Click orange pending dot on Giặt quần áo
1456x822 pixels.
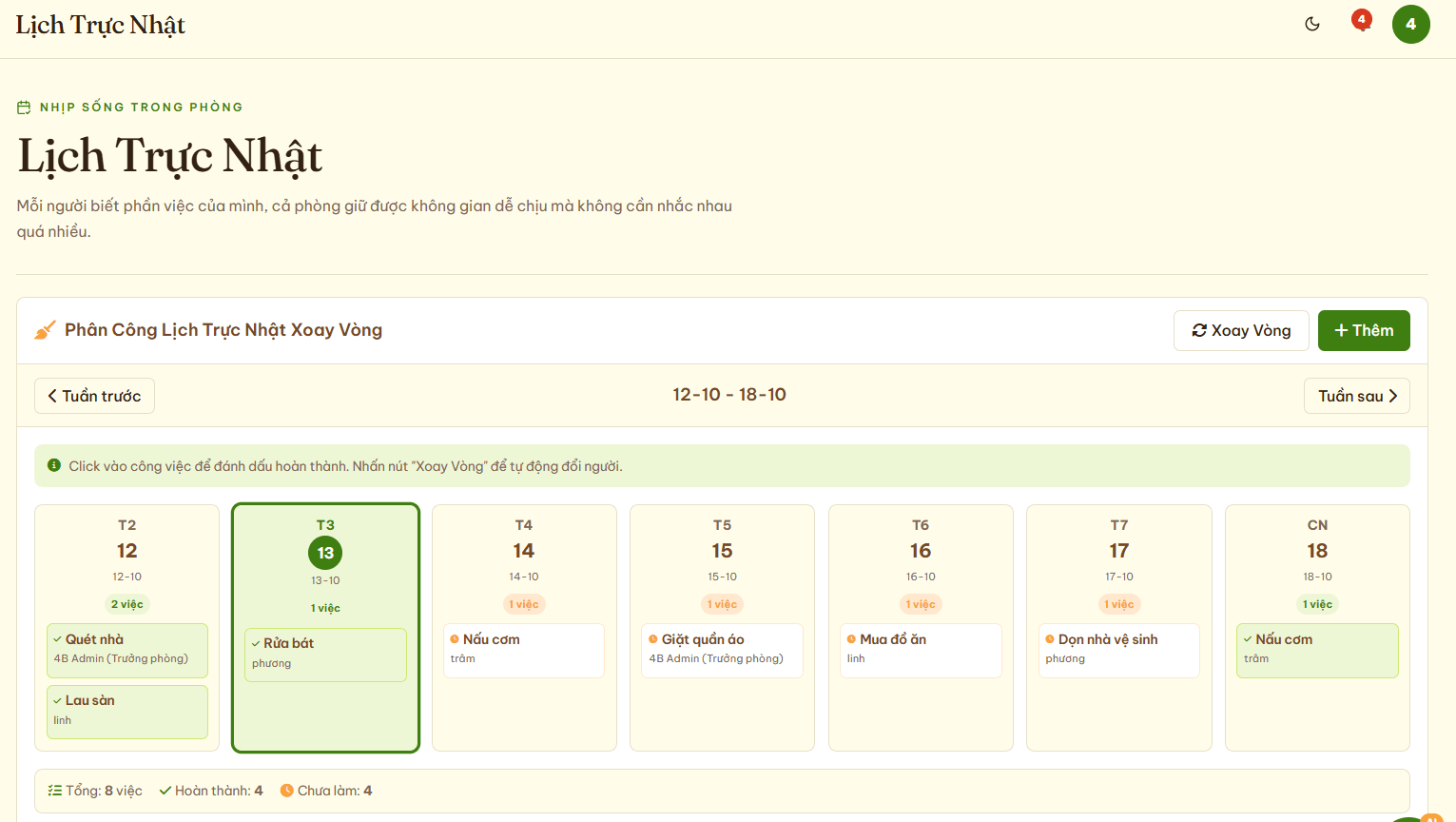[x=653, y=639]
